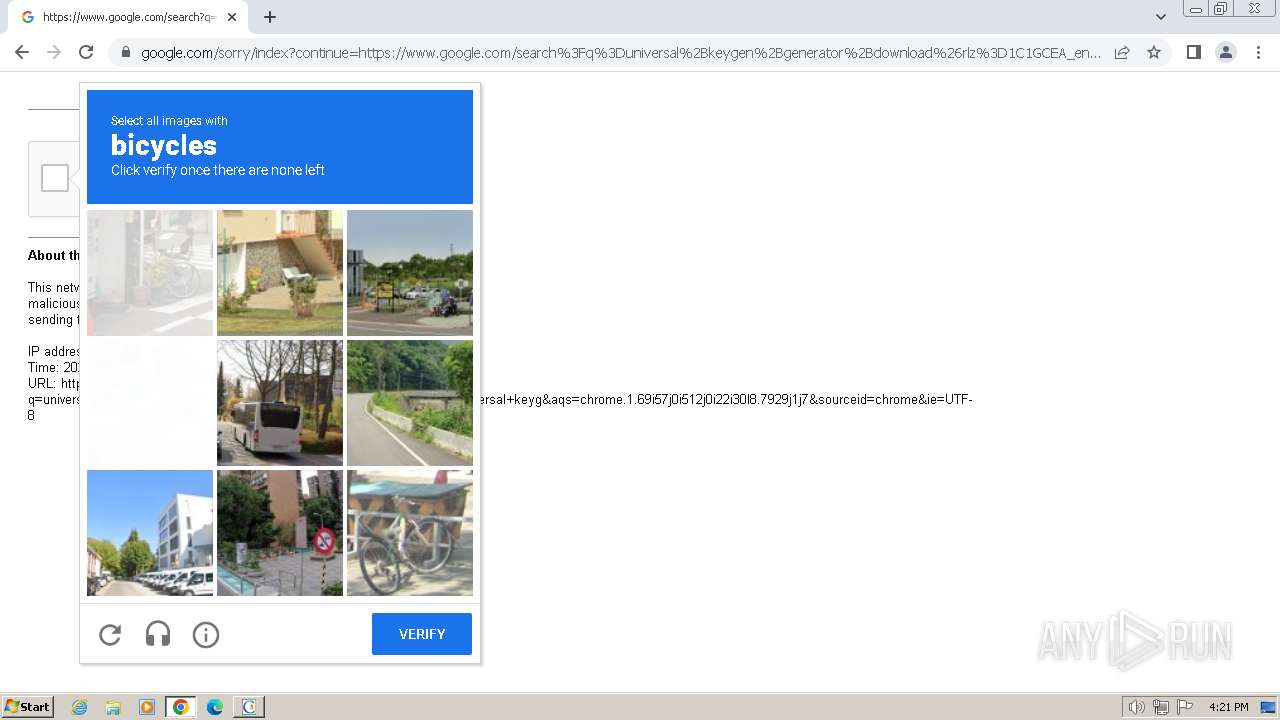The width and height of the screenshot is (1280, 720).
Task: Select the faded bicycle-by-wall image tile
Action: (x=150, y=273)
